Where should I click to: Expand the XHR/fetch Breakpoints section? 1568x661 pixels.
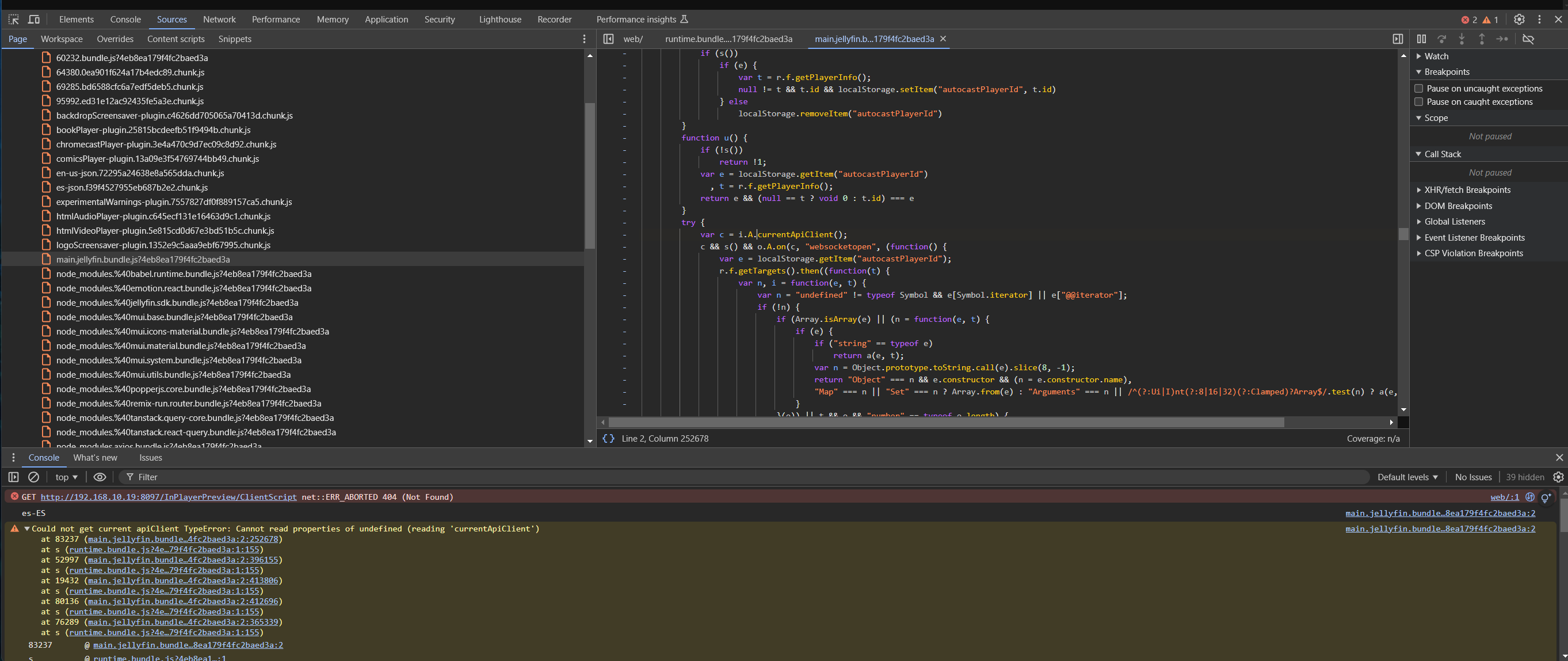tap(1467, 190)
